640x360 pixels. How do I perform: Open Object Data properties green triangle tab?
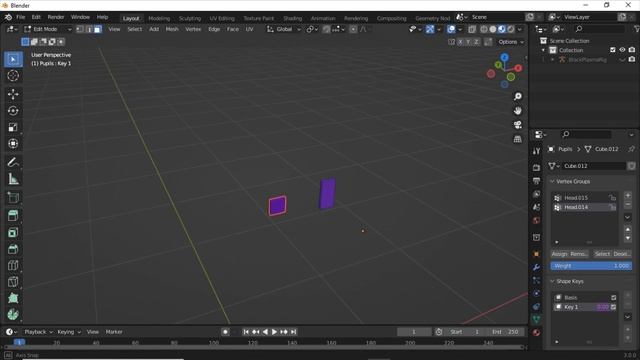pyautogui.click(x=536, y=319)
